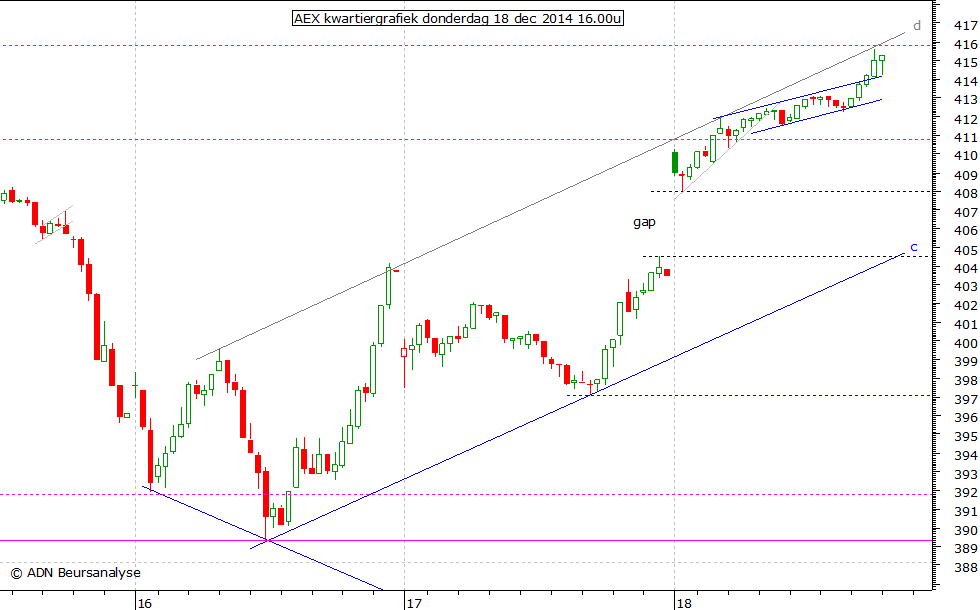This screenshot has width=980, height=610.
Task: Click the price label 396 on the axis
Action: click(x=966, y=417)
